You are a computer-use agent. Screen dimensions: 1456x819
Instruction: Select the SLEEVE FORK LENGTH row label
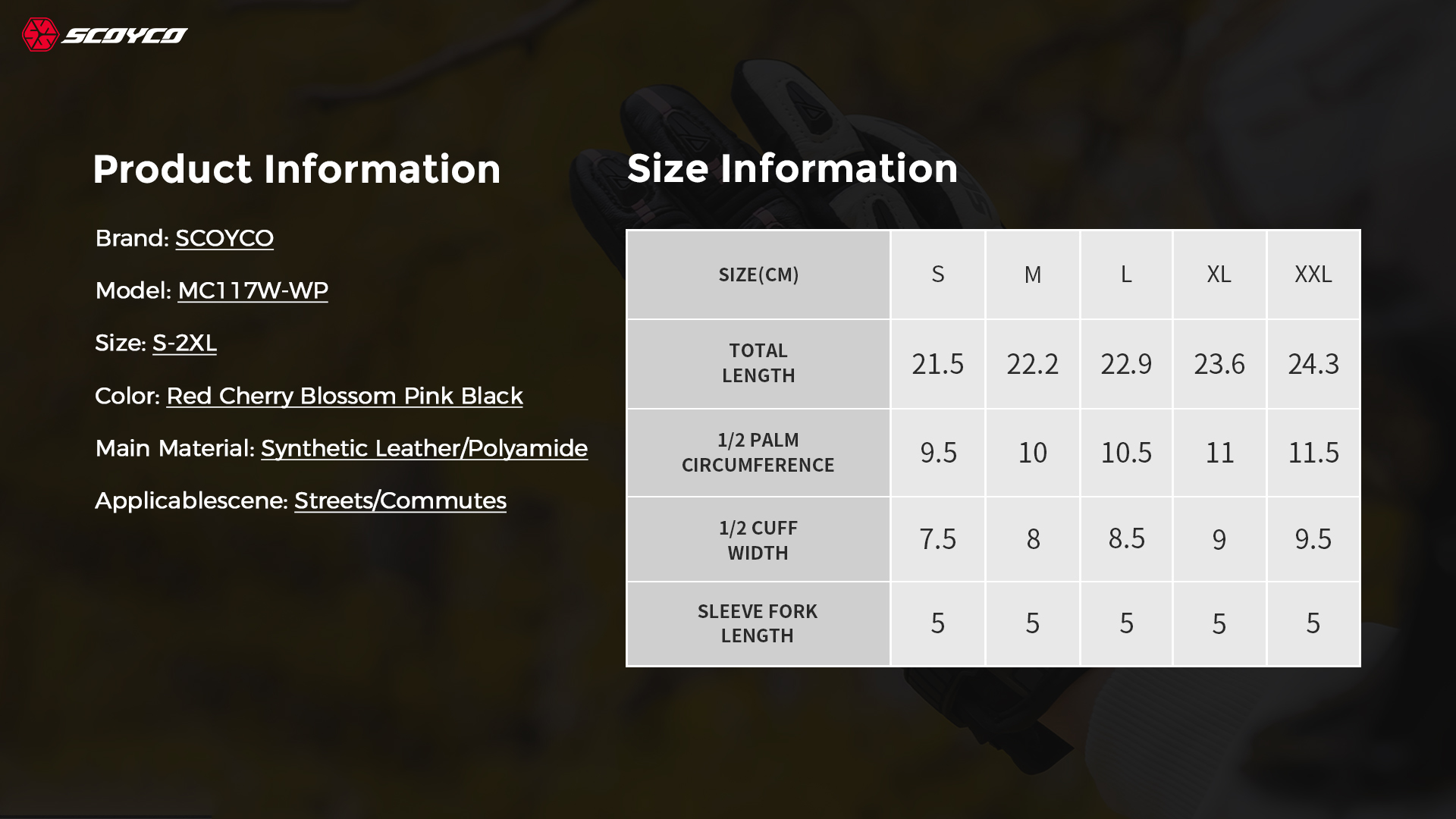coord(758,623)
